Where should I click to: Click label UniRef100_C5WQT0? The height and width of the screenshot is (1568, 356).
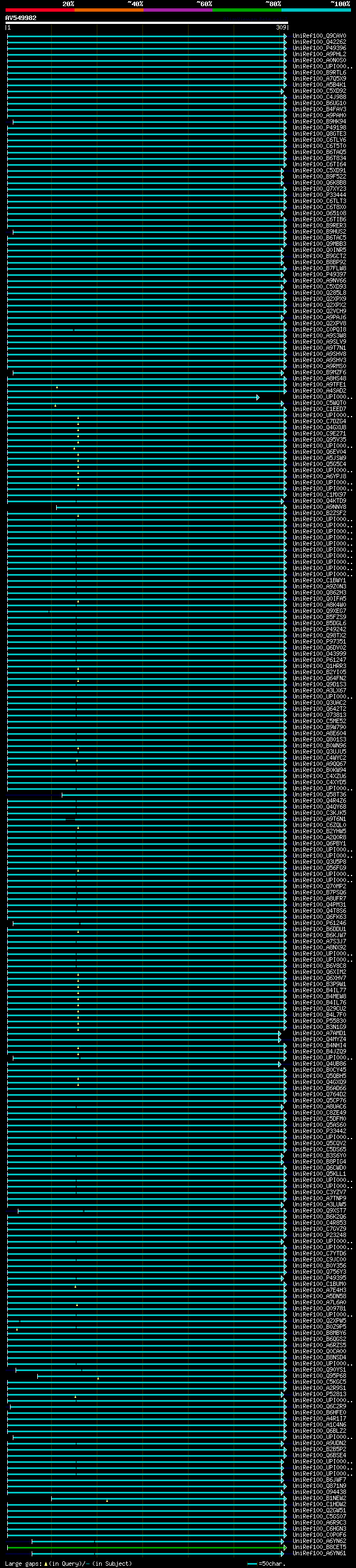[x=319, y=403]
